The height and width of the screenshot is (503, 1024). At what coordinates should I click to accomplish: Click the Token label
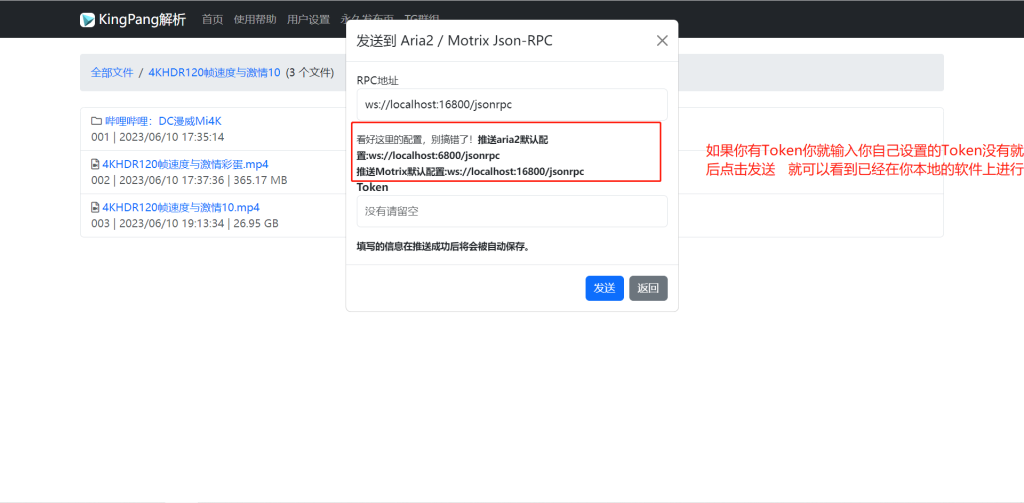pos(372,187)
